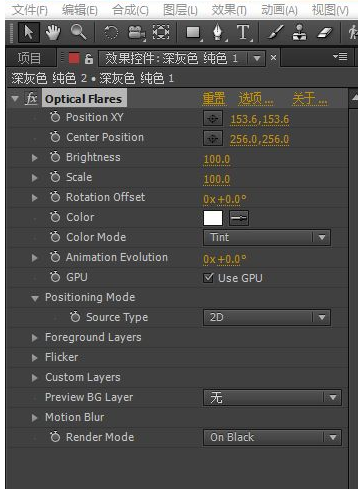Select the Hand tool
The image size is (364, 494).
point(53,32)
